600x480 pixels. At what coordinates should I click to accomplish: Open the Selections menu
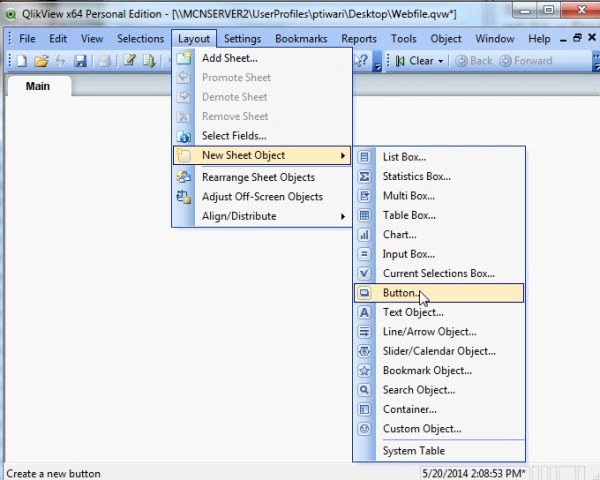(140, 39)
